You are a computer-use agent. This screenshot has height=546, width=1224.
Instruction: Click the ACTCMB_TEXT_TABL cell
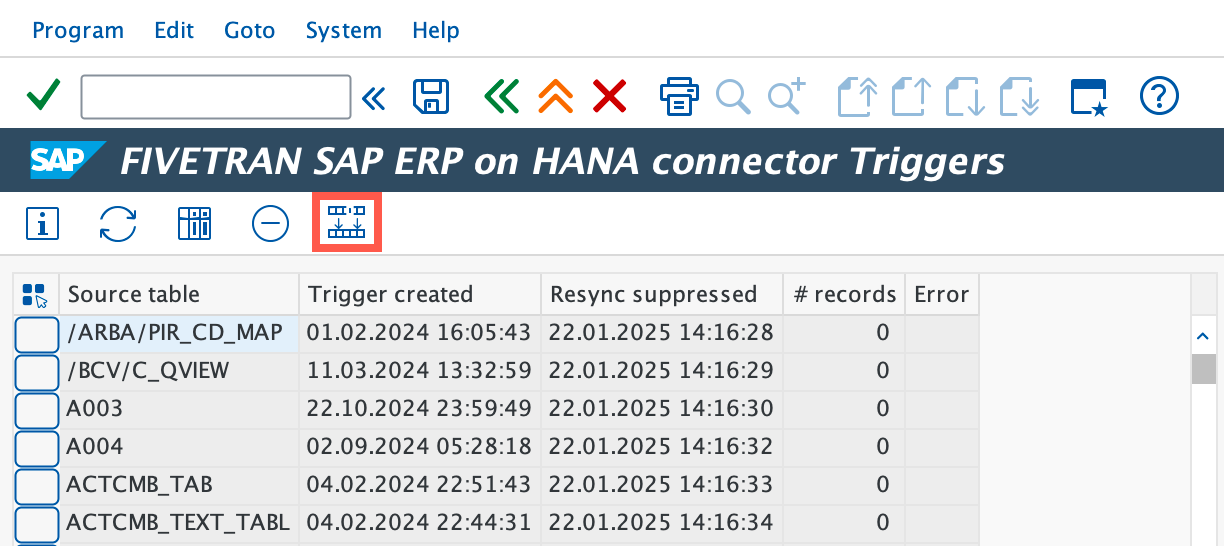coord(180,524)
